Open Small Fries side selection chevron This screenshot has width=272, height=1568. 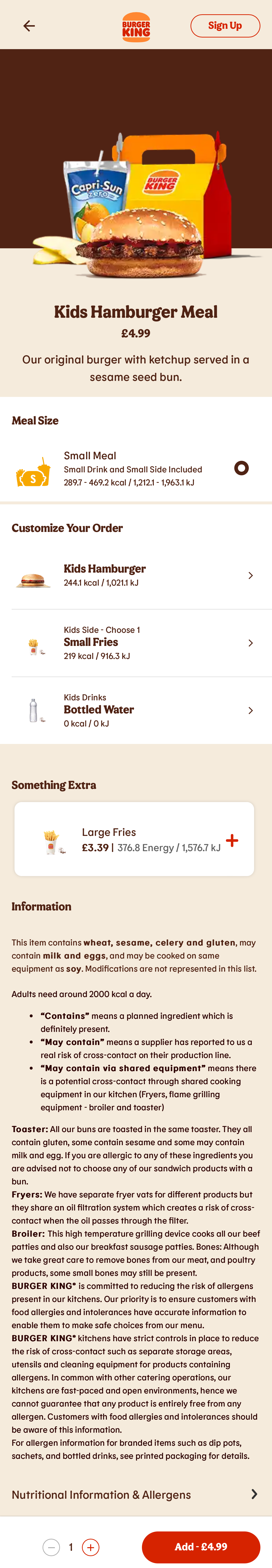[250, 643]
